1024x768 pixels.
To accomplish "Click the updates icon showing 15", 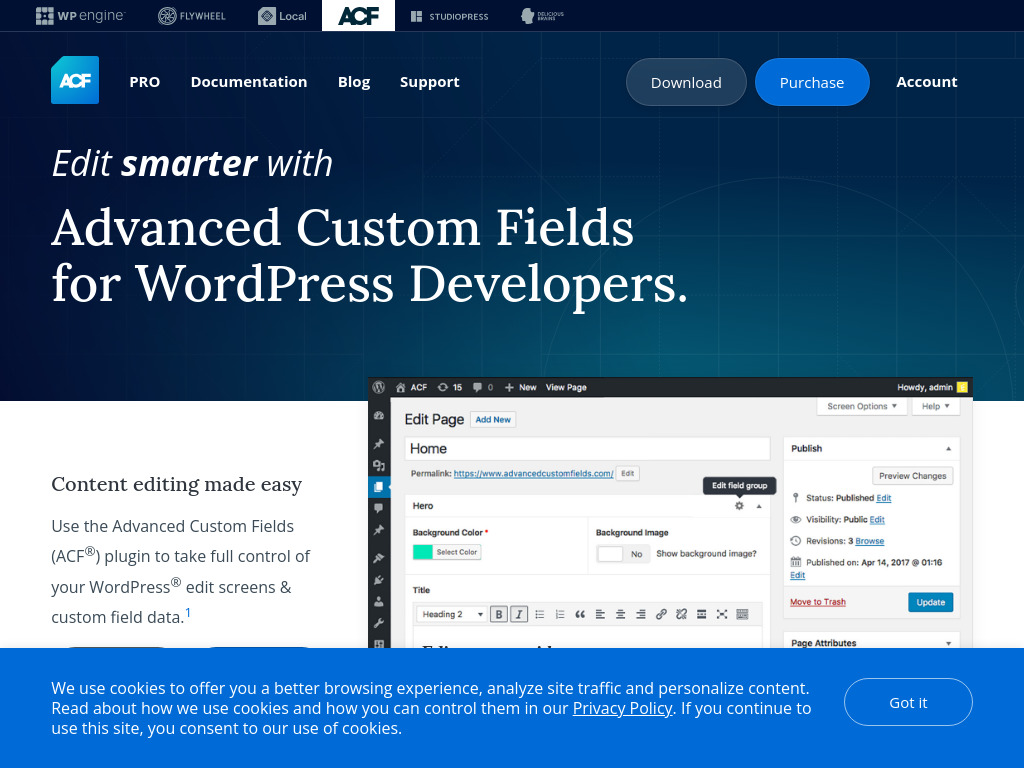I will click(x=449, y=387).
